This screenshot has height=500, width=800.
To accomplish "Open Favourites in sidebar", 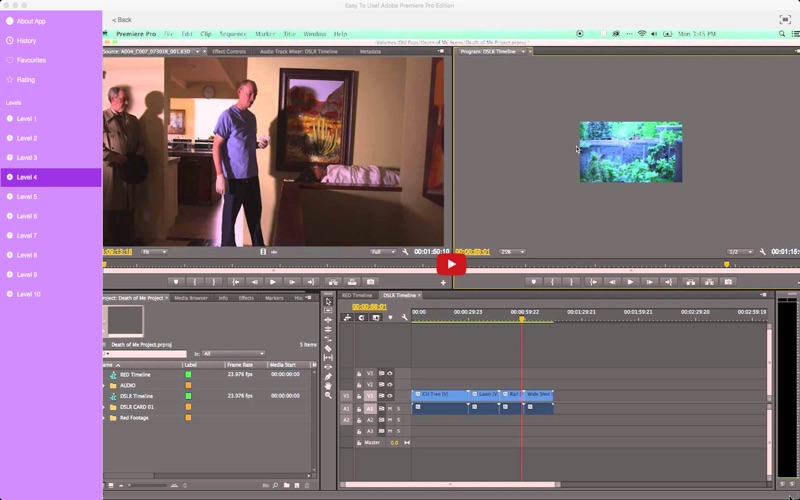I will 51,60.
